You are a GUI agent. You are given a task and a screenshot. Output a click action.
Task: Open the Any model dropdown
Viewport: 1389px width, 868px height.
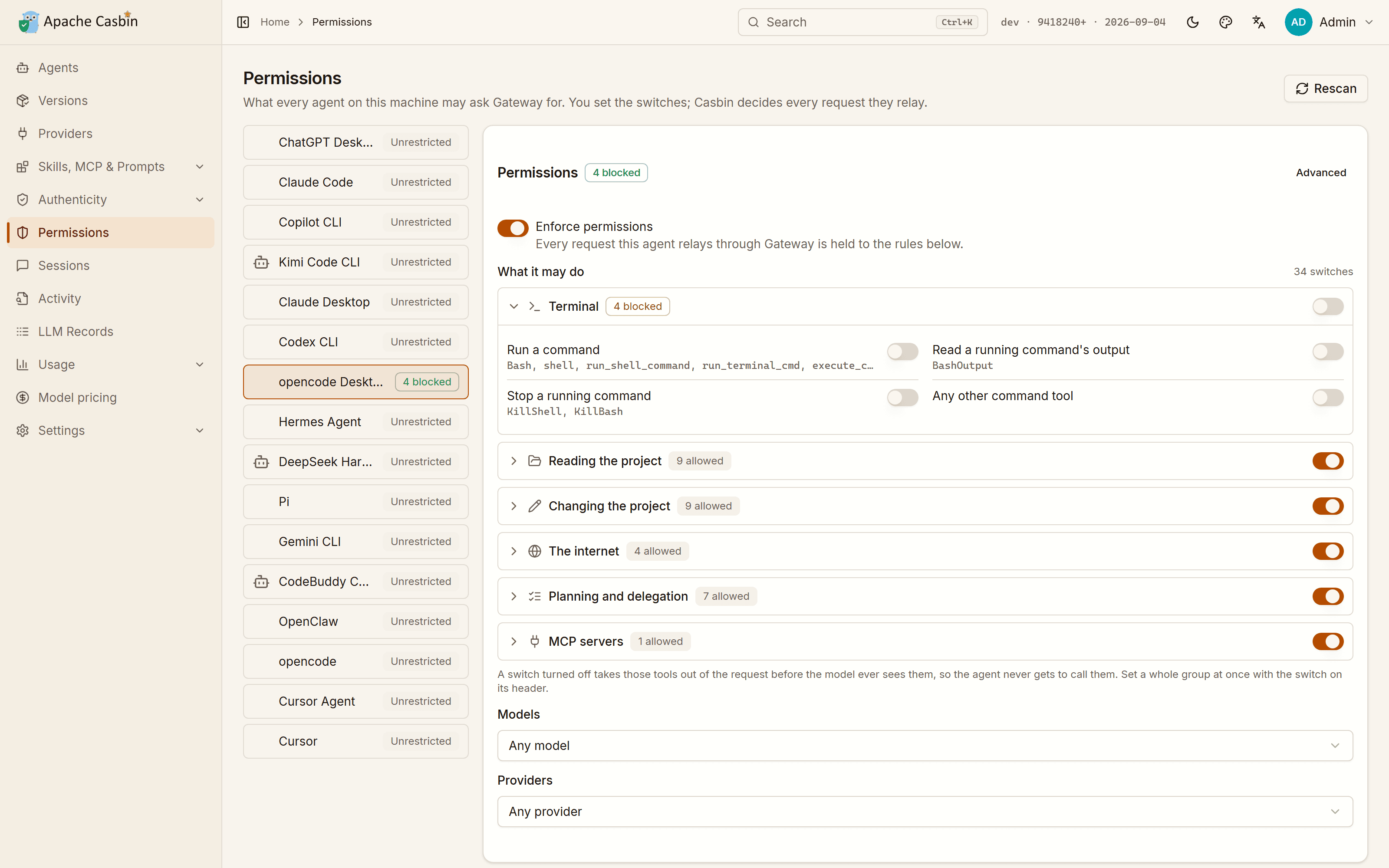click(x=925, y=746)
